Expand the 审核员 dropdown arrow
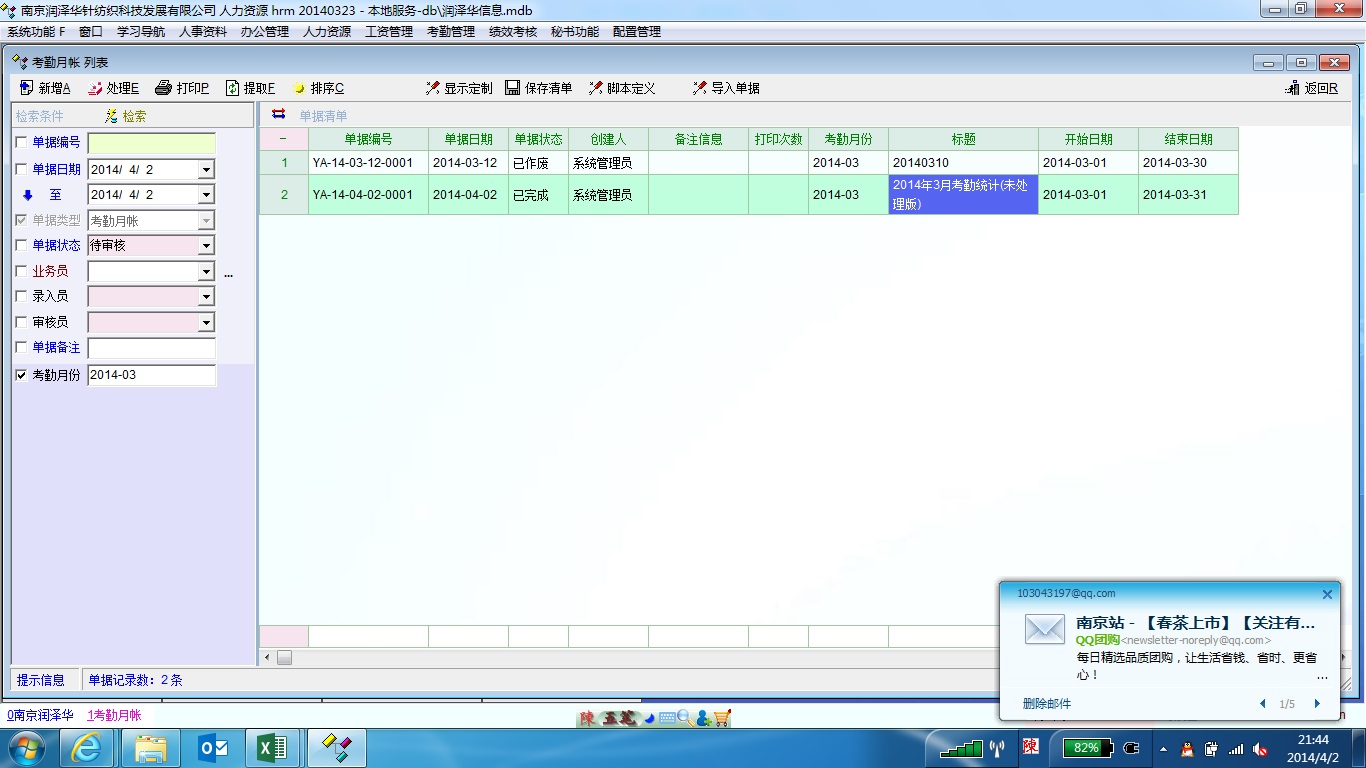Screen dimensions: 1366x768 coord(206,323)
